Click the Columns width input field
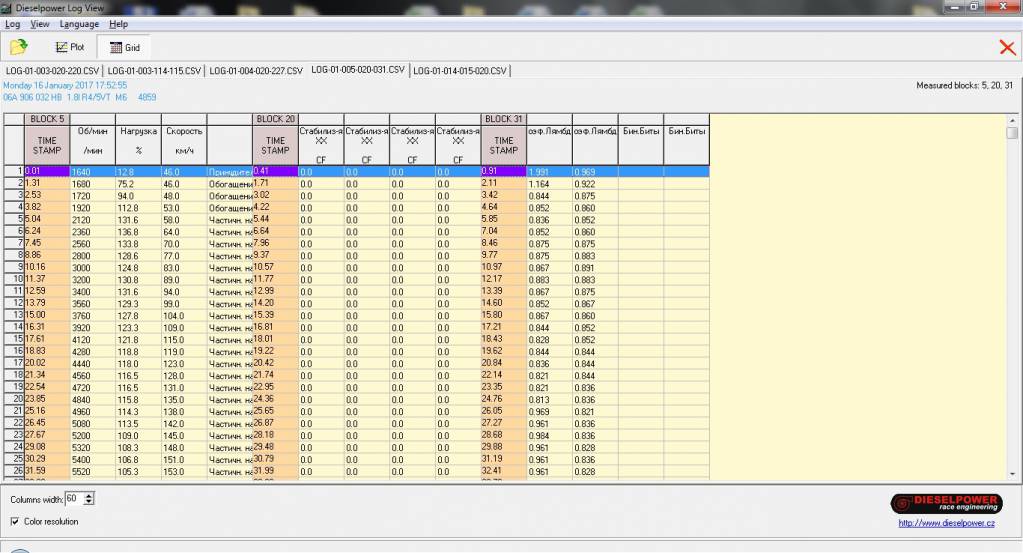Screen dimensions: 1023x553 tap(74, 498)
